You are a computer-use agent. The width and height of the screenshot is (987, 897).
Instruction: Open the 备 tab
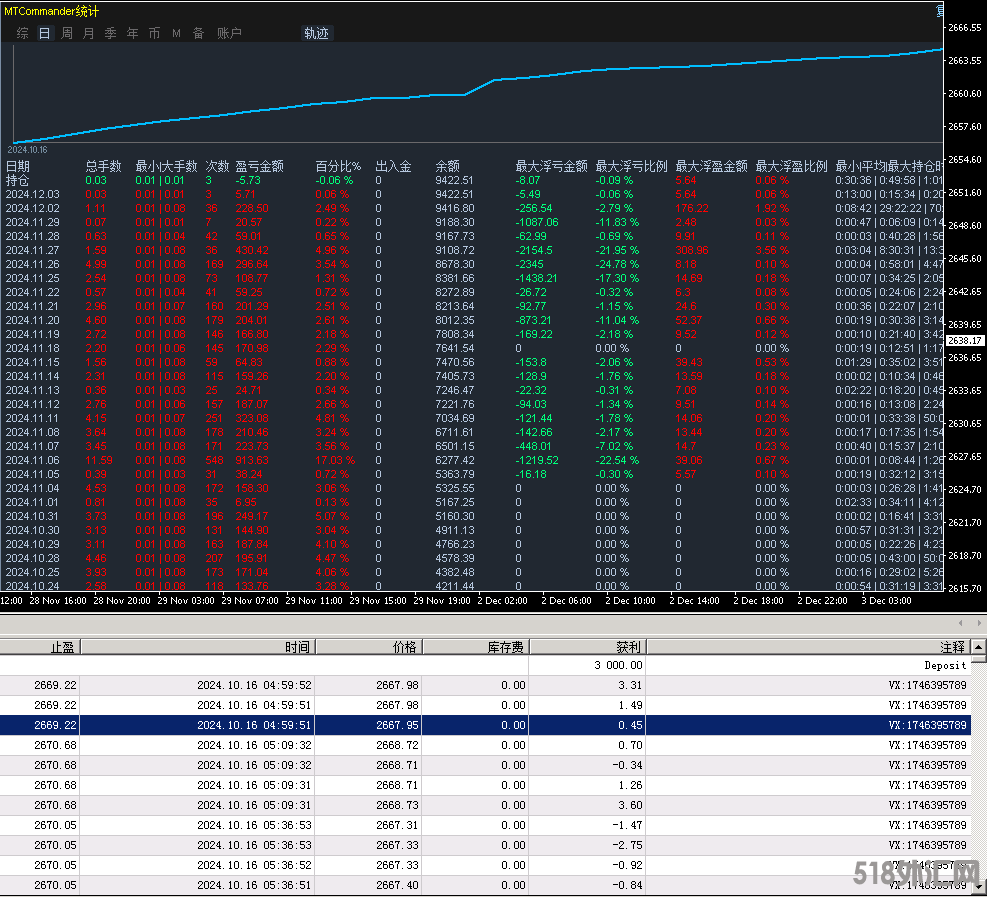click(198, 33)
